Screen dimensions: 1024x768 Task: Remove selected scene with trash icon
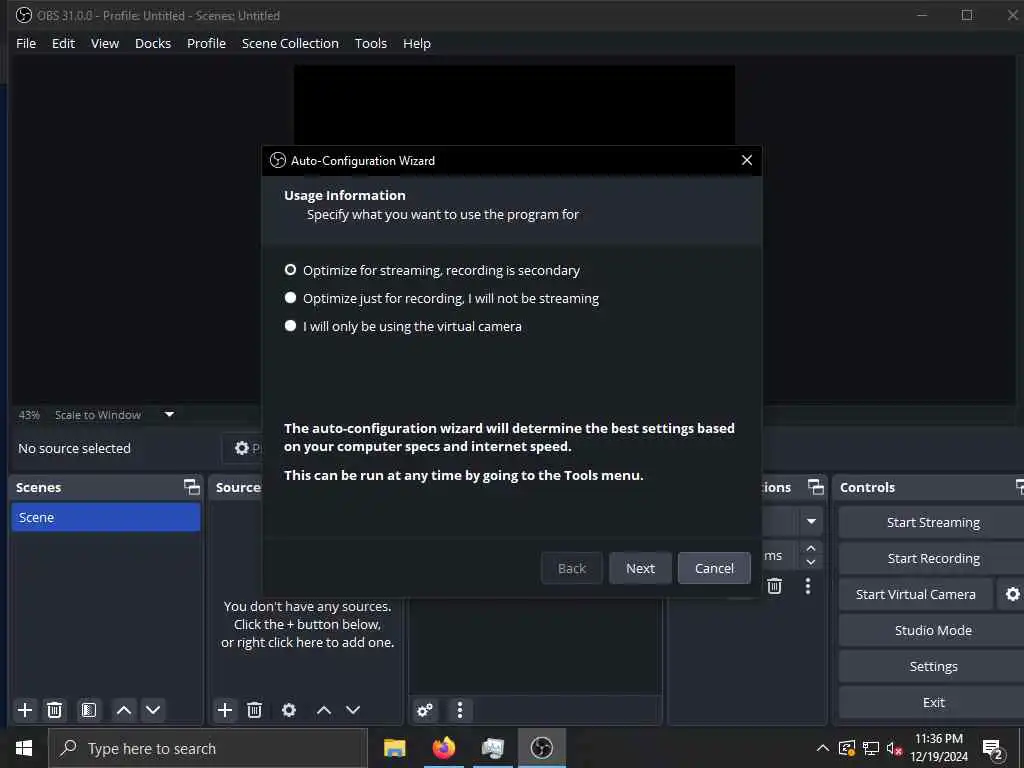55,710
